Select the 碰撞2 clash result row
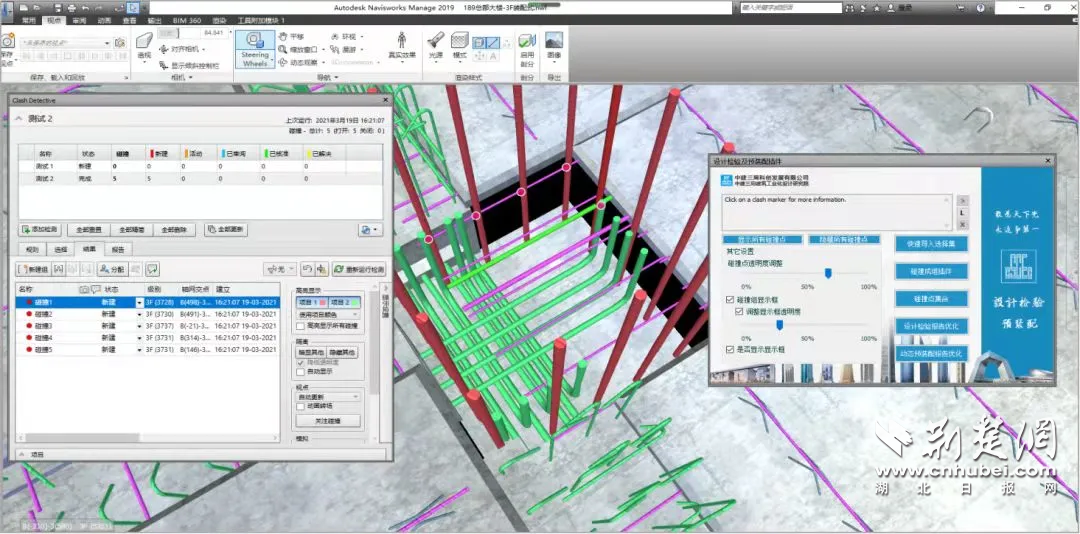This screenshot has height=534, width=1080. point(147,314)
